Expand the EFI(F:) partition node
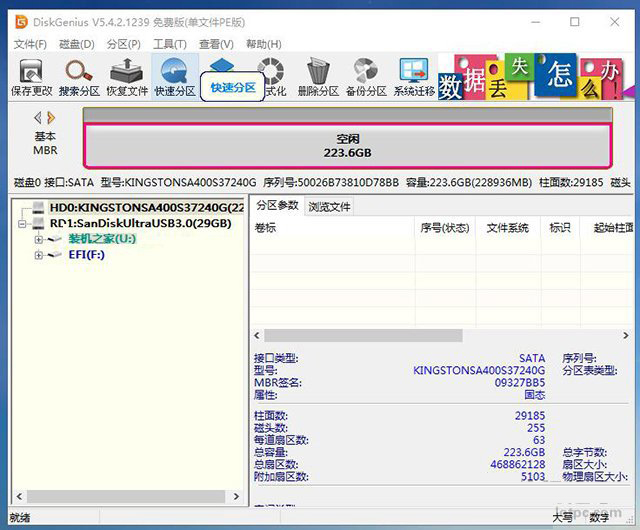 [38, 255]
